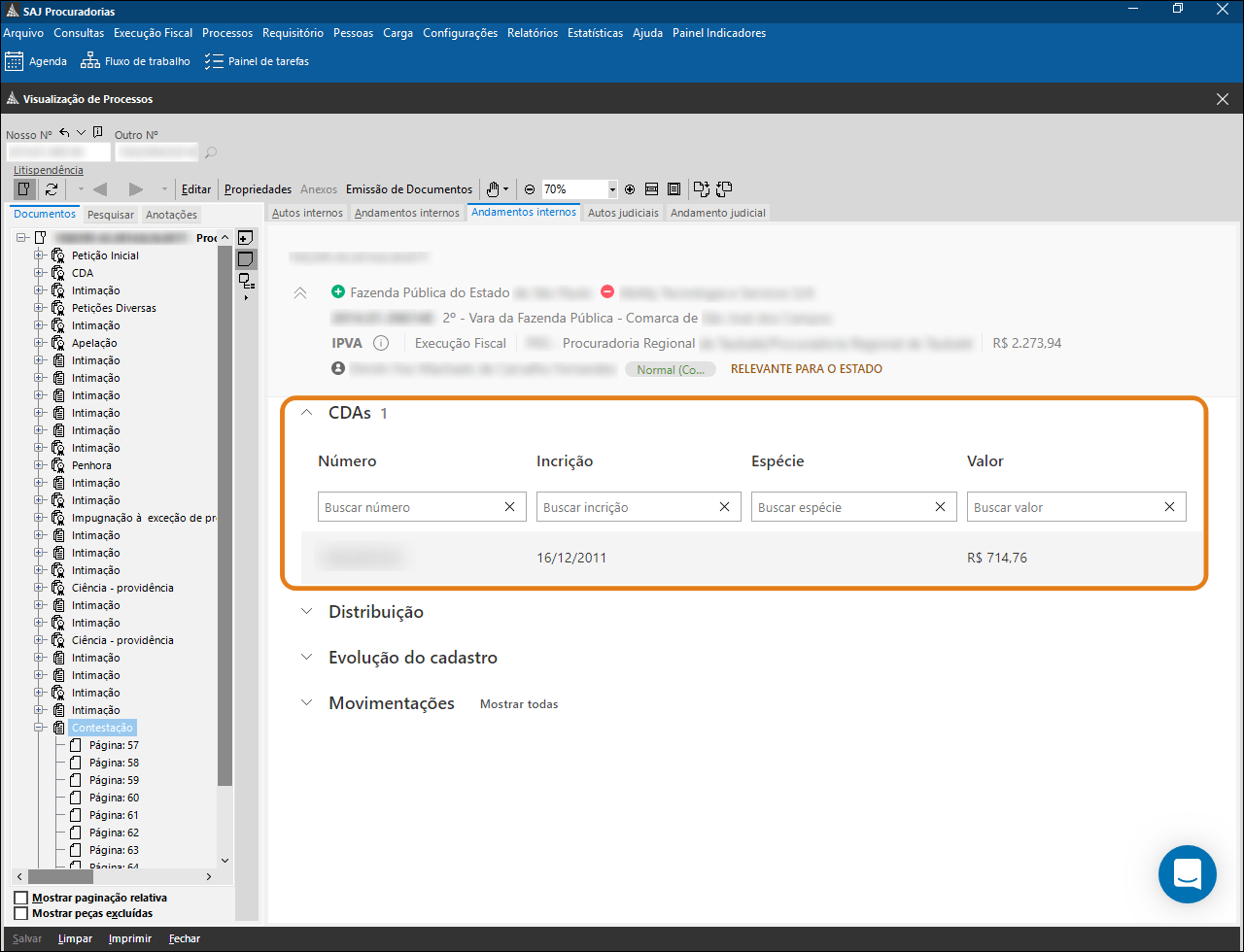Open the Relatórios menu
The image size is (1244, 952).
click(533, 33)
